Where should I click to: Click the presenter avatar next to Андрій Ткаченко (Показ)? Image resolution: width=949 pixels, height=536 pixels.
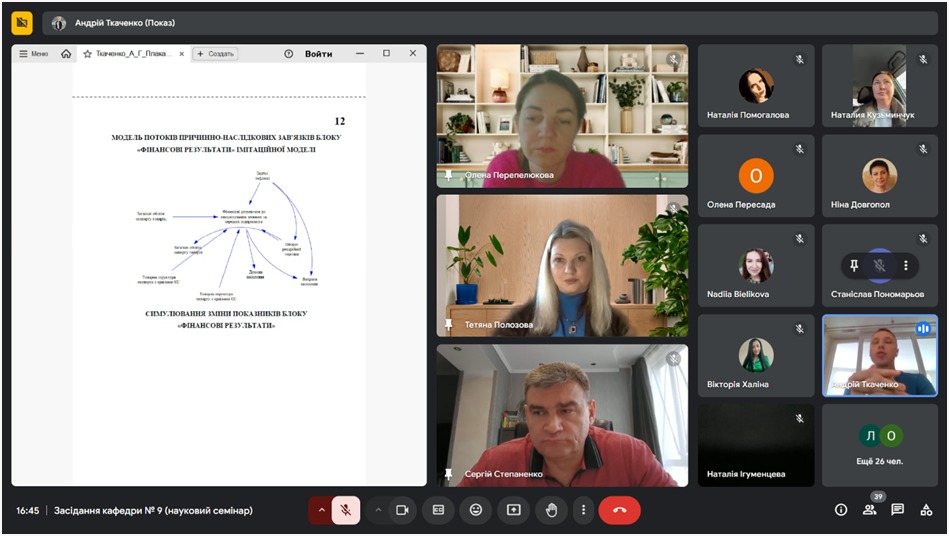(59, 23)
